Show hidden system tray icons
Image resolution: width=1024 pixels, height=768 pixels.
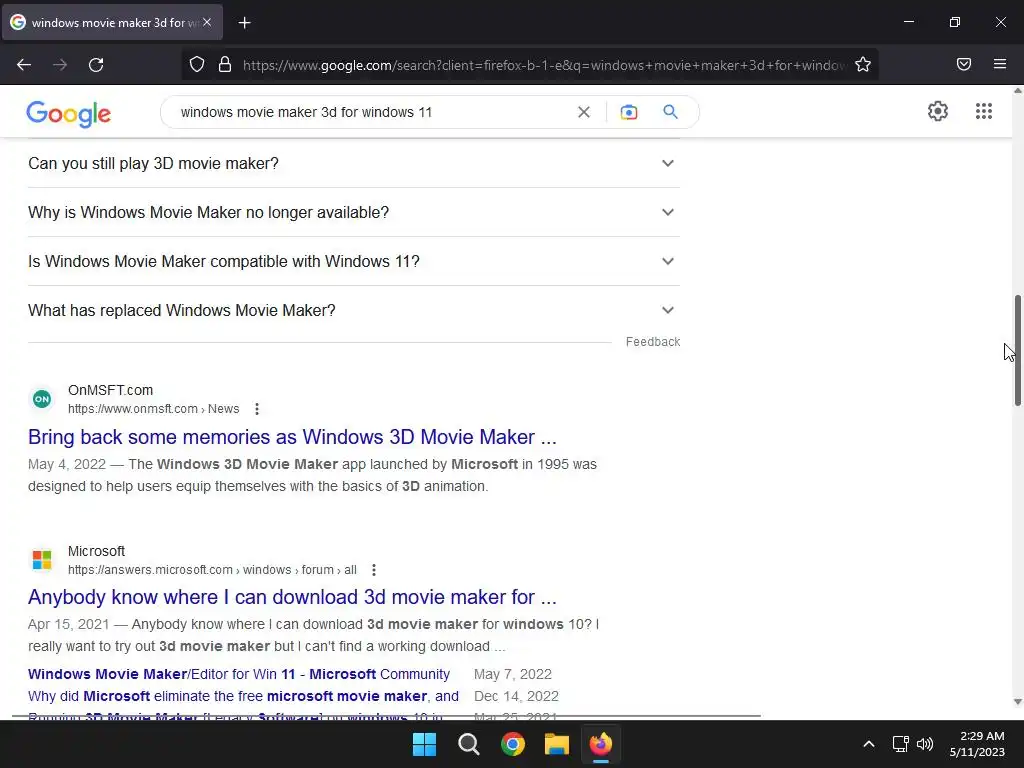pos(869,744)
